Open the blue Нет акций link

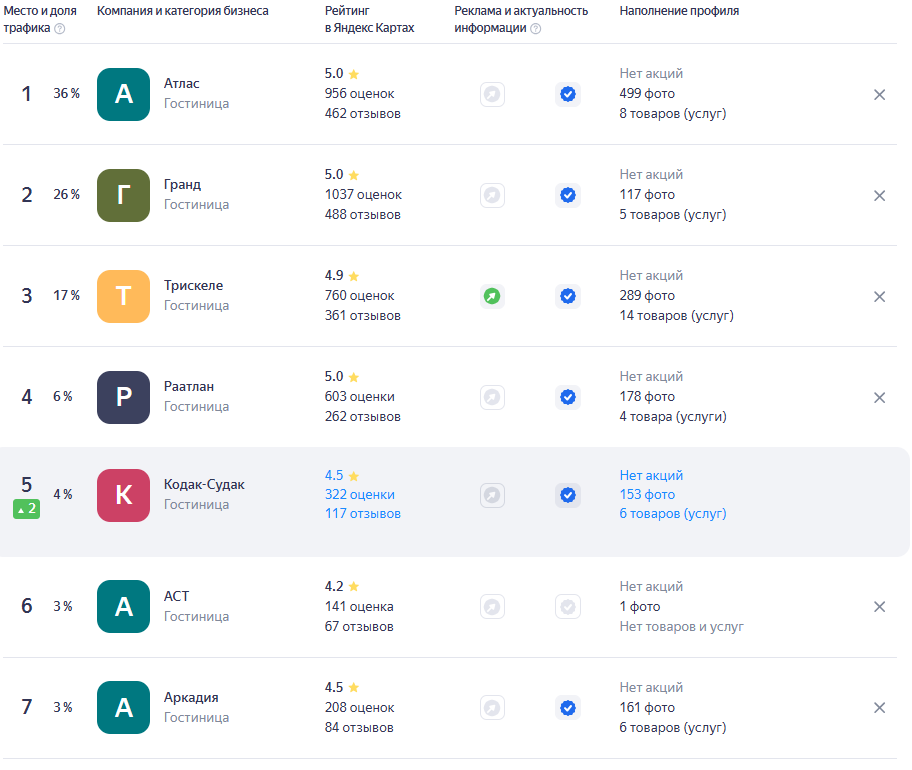pyautogui.click(x=651, y=476)
